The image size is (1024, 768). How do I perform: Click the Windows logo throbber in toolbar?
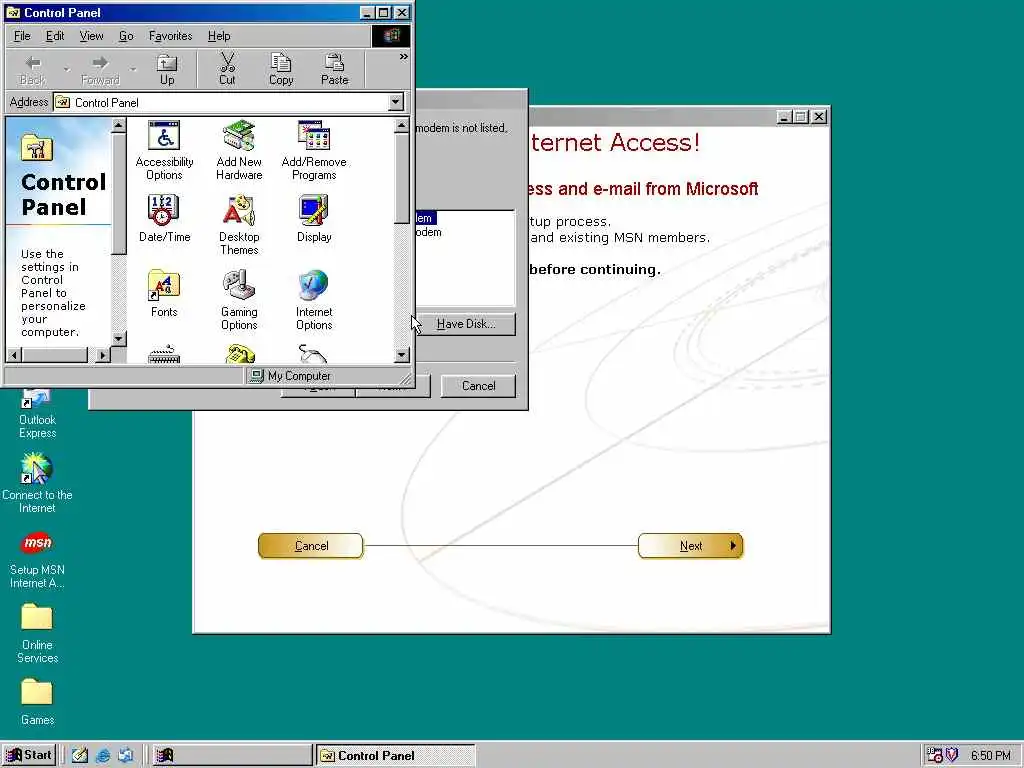click(x=391, y=36)
